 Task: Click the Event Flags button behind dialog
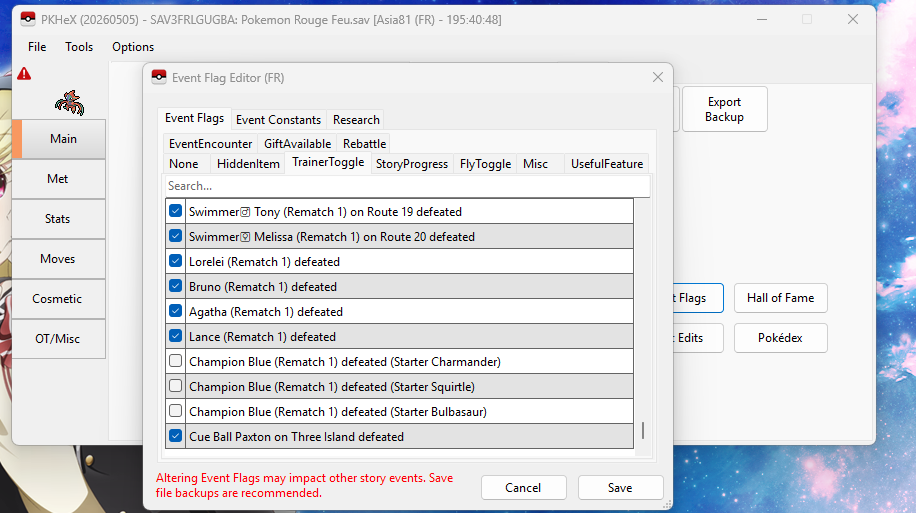point(698,298)
